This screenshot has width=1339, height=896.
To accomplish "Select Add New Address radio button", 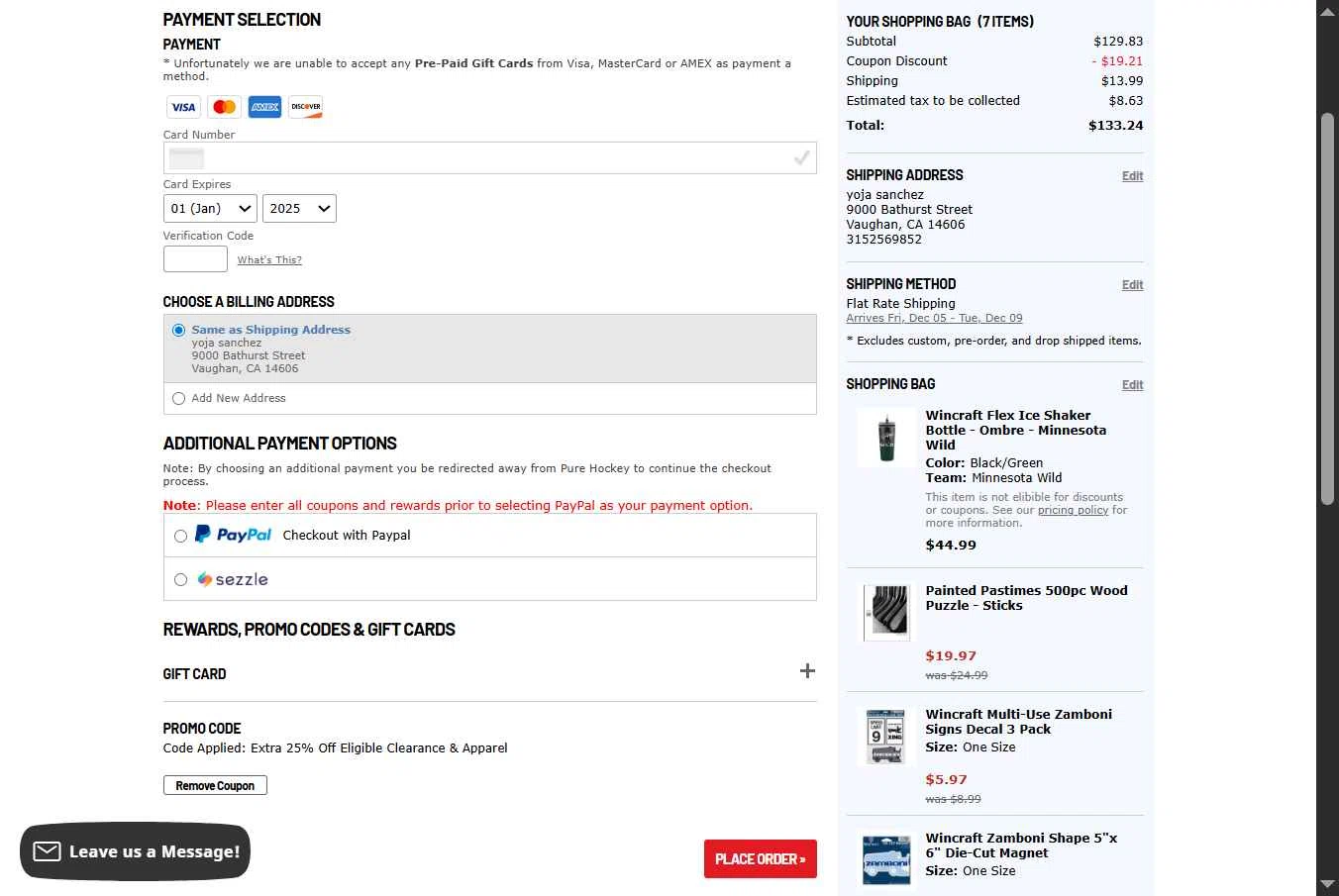I will tap(178, 398).
